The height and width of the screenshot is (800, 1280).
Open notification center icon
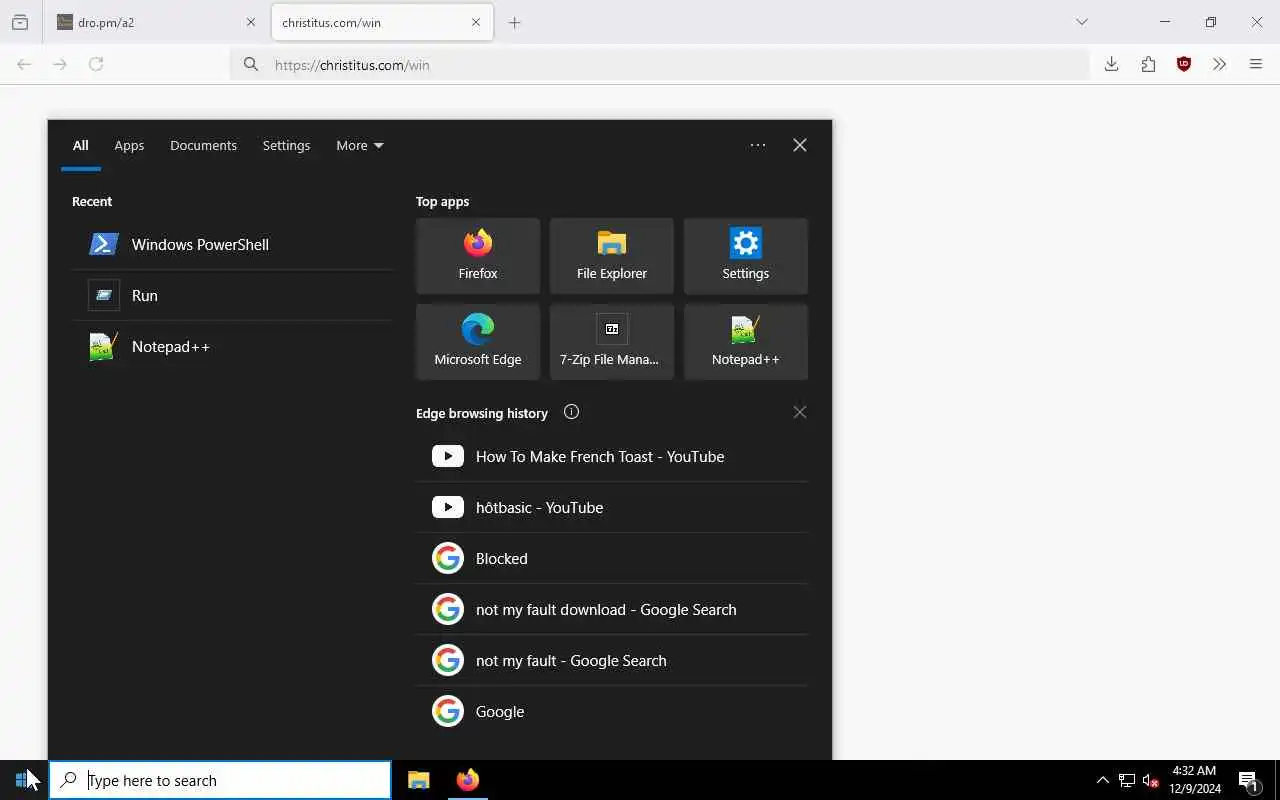point(1248,780)
